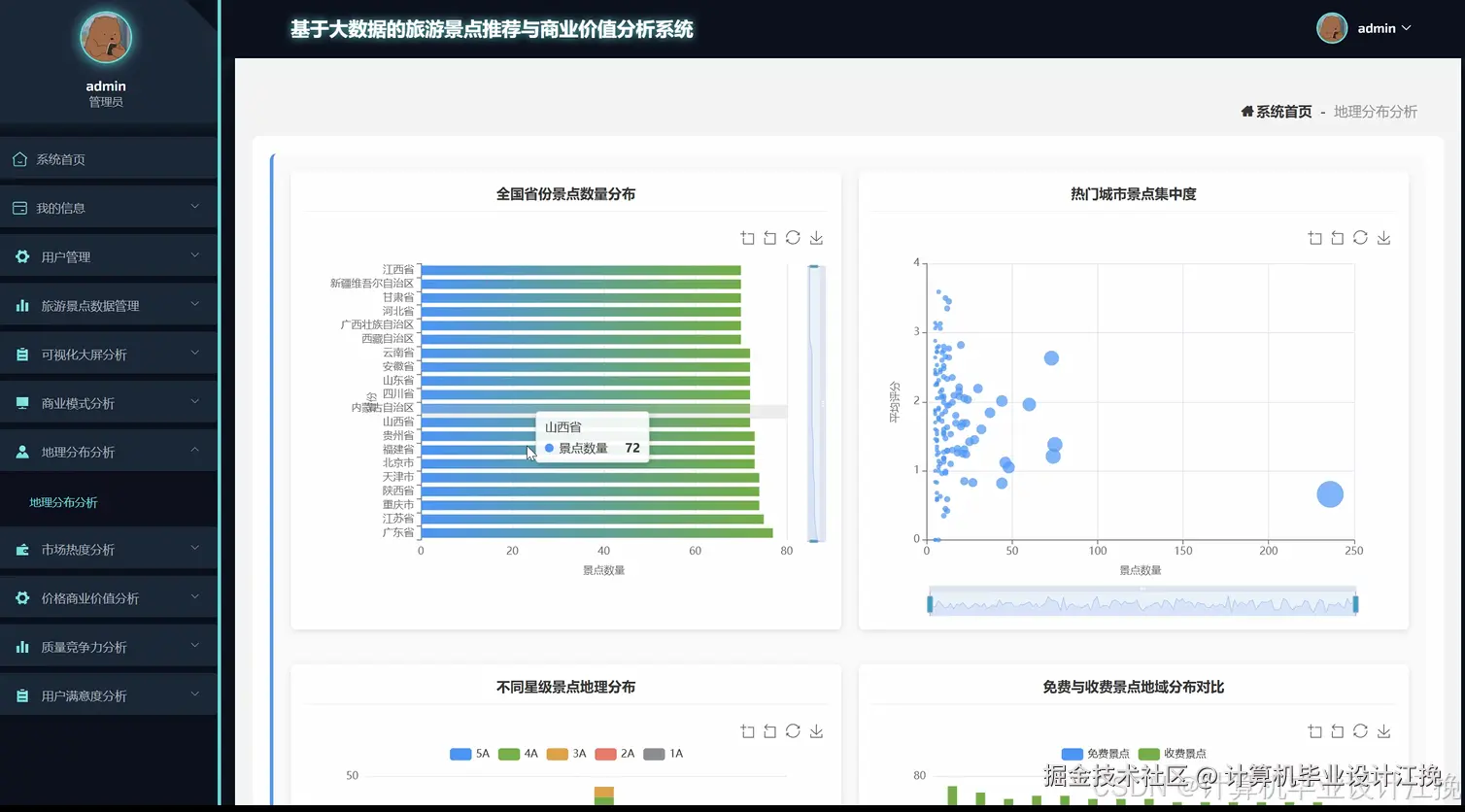The image size is (1465, 812).
Task: Click the gear icon next to 用户管理
Action: pos(22,256)
